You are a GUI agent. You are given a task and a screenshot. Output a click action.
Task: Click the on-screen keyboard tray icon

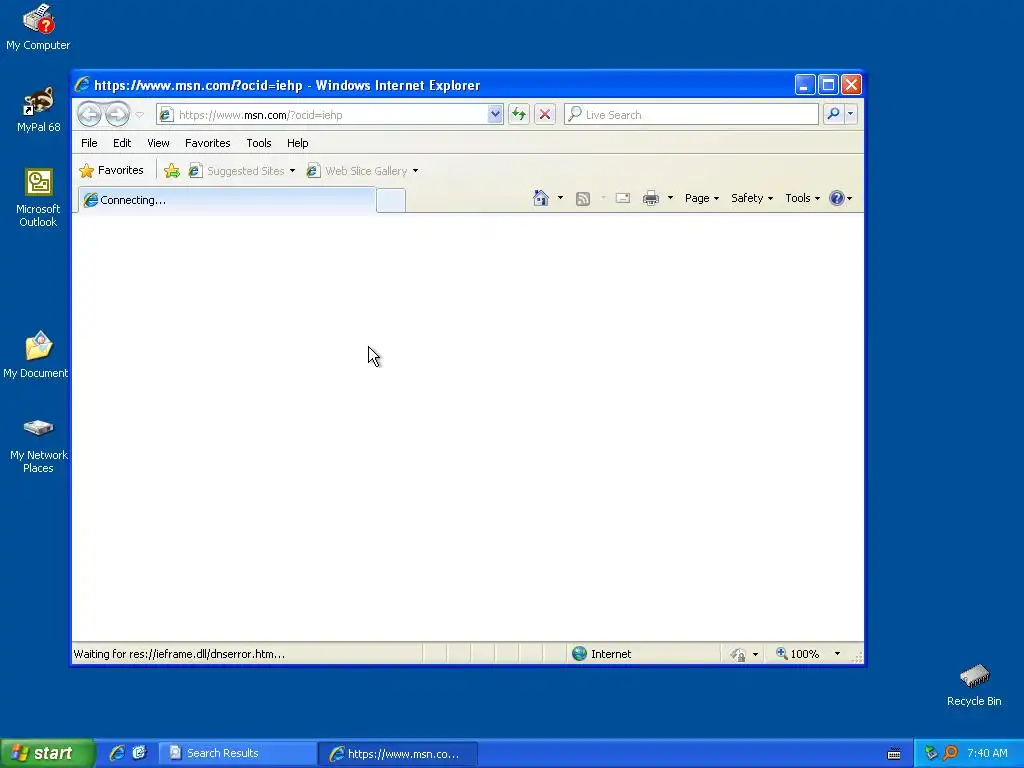pos(894,754)
